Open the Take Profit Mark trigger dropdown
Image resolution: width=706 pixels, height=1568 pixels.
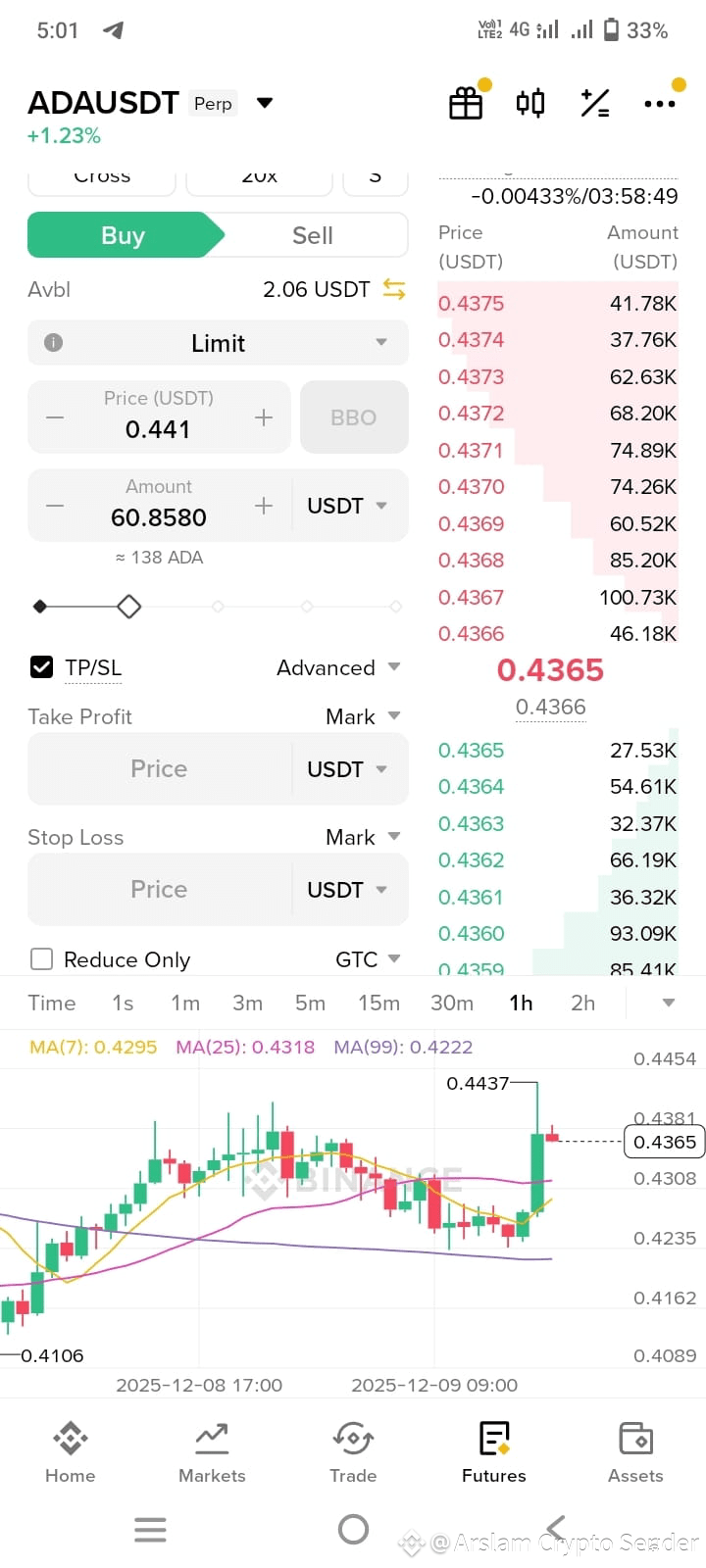pos(363,716)
